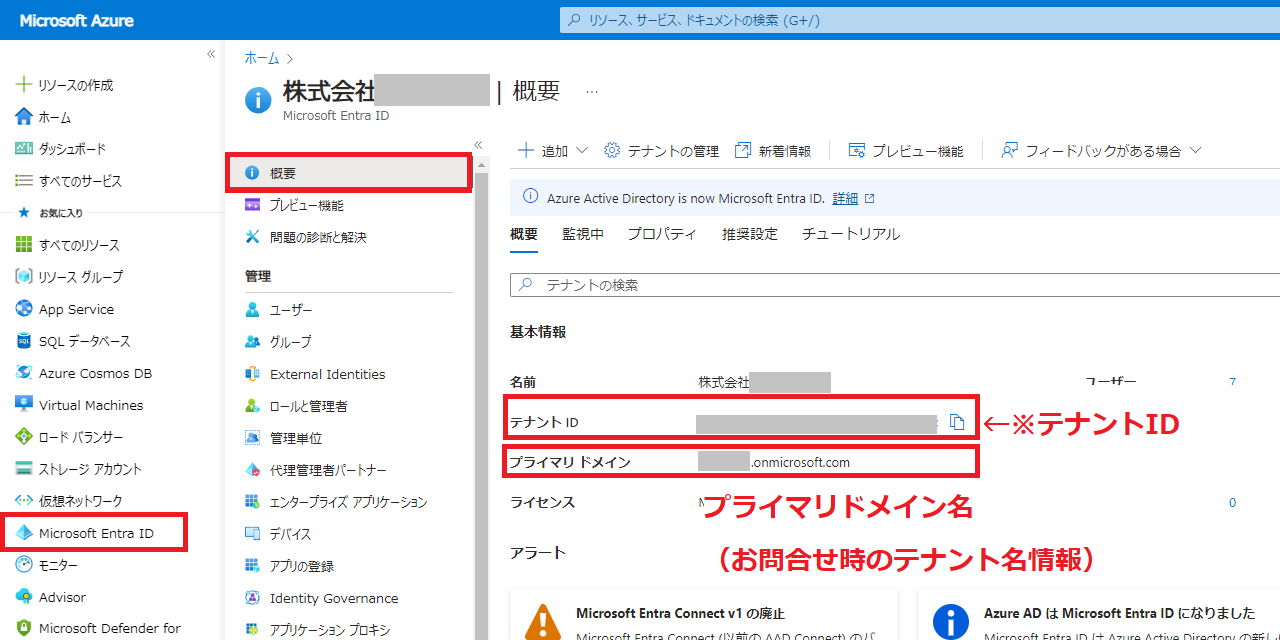Click the ロールと管理者 icon
The height and width of the screenshot is (640, 1280).
(252, 406)
